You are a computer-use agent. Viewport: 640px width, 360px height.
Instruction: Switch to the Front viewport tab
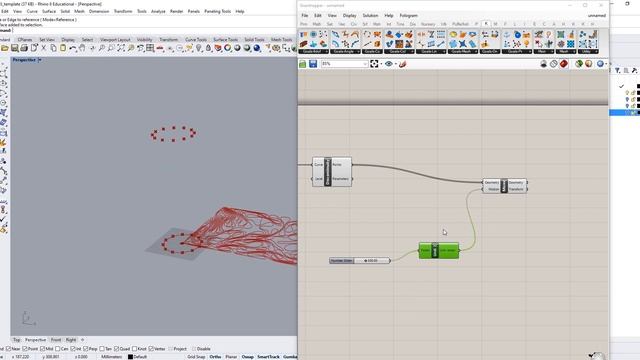[x=56, y=340]
